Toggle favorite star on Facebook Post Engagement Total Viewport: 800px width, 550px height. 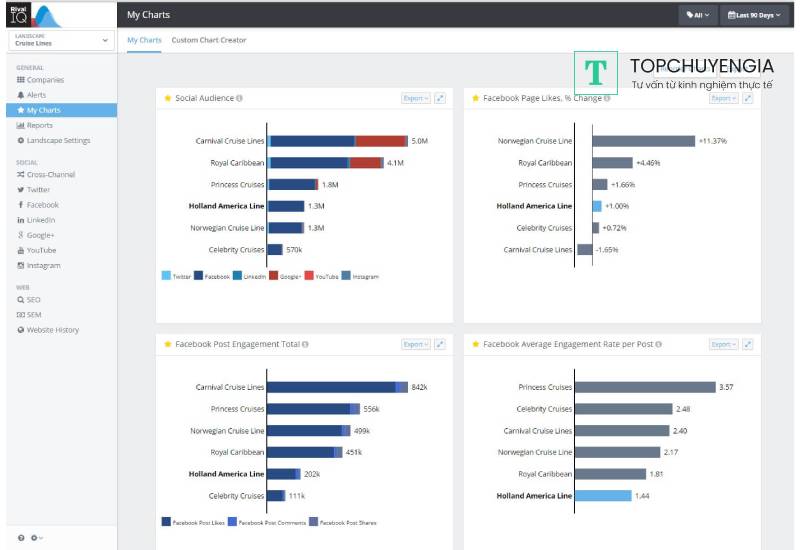(168, 344)
